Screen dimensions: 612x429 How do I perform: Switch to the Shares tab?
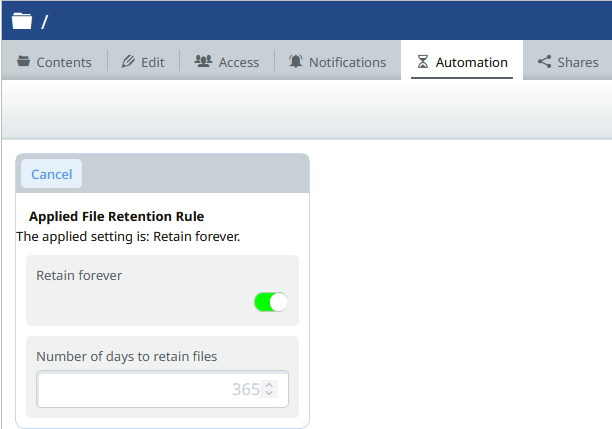coord(568,62)
